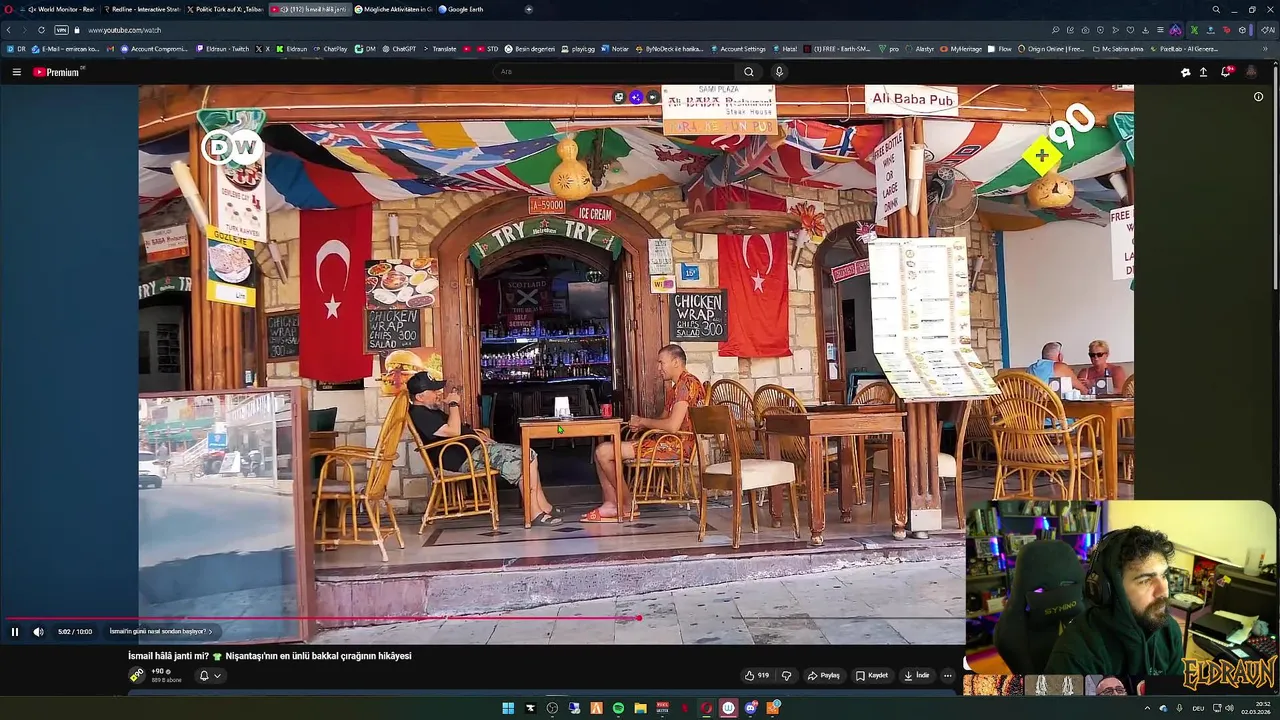Image resolution: width=1280 pixels, height=720 pixels.
Task: Show hidden system tray icons chevron
Action: 1147,708
